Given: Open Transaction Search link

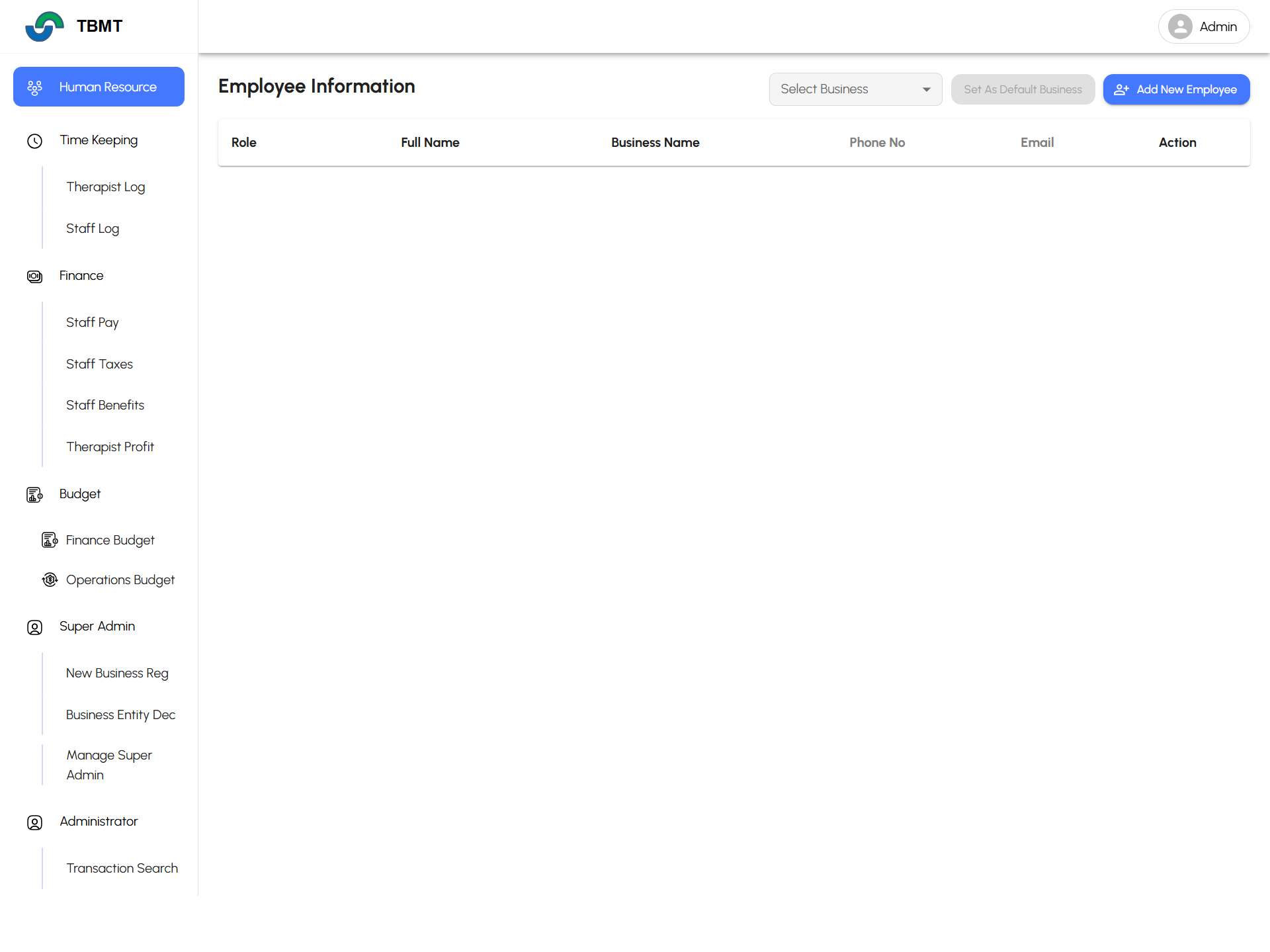Looking at the screenshot, I should 122,869.
